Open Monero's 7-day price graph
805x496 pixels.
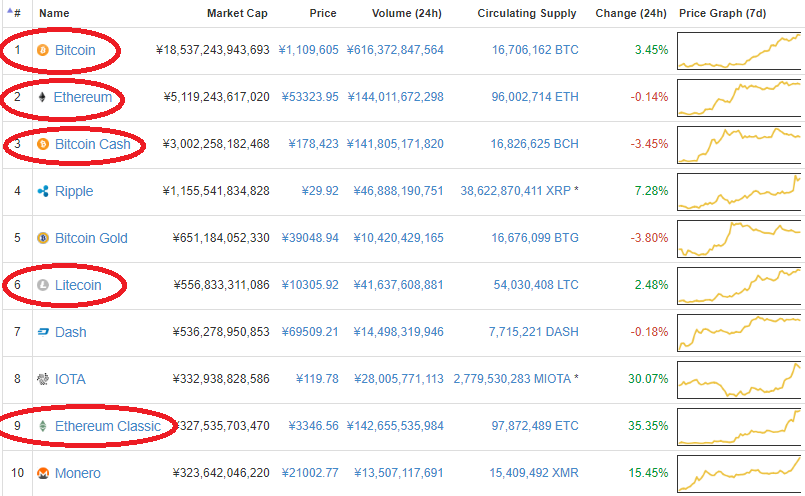(739, 473)
